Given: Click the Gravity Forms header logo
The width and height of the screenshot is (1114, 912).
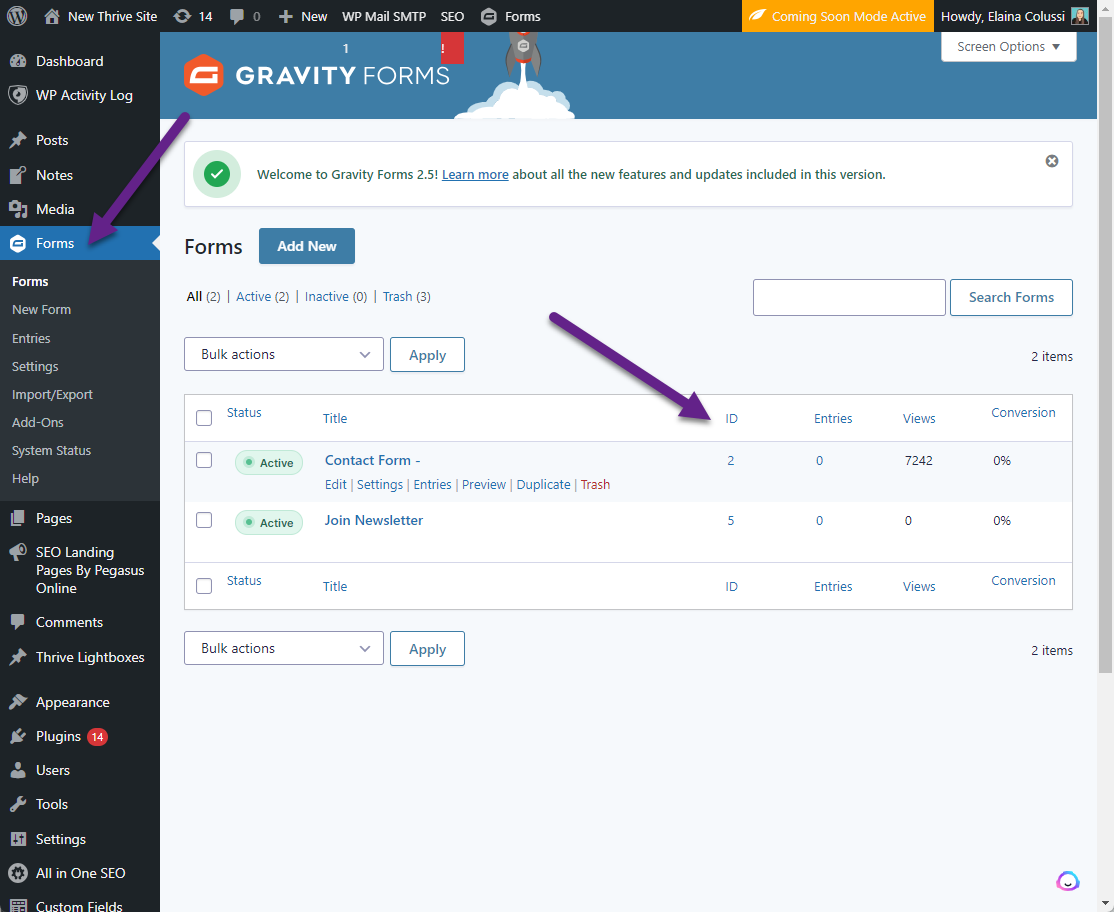Looking at the screenshot, I should tap(317, 75).
